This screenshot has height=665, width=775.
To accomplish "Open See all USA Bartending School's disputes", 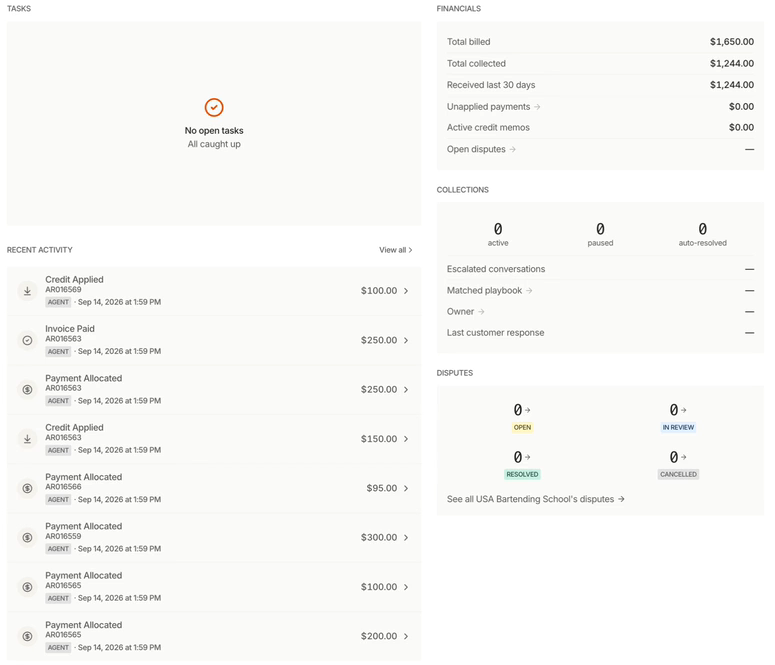I will pos(536,499).
